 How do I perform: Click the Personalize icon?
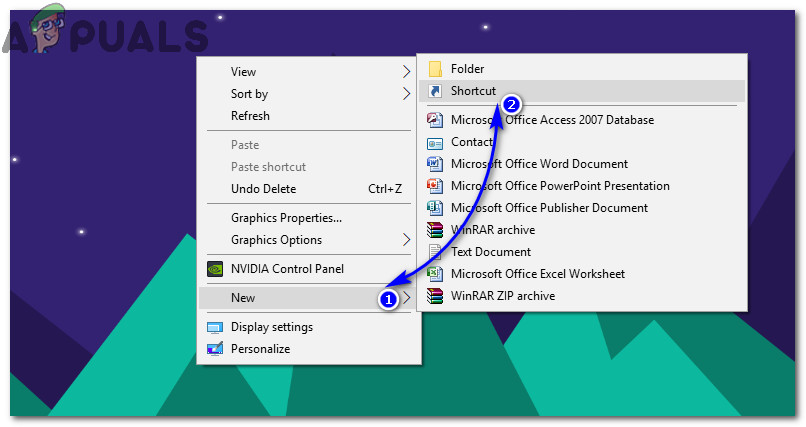point(215,349)
